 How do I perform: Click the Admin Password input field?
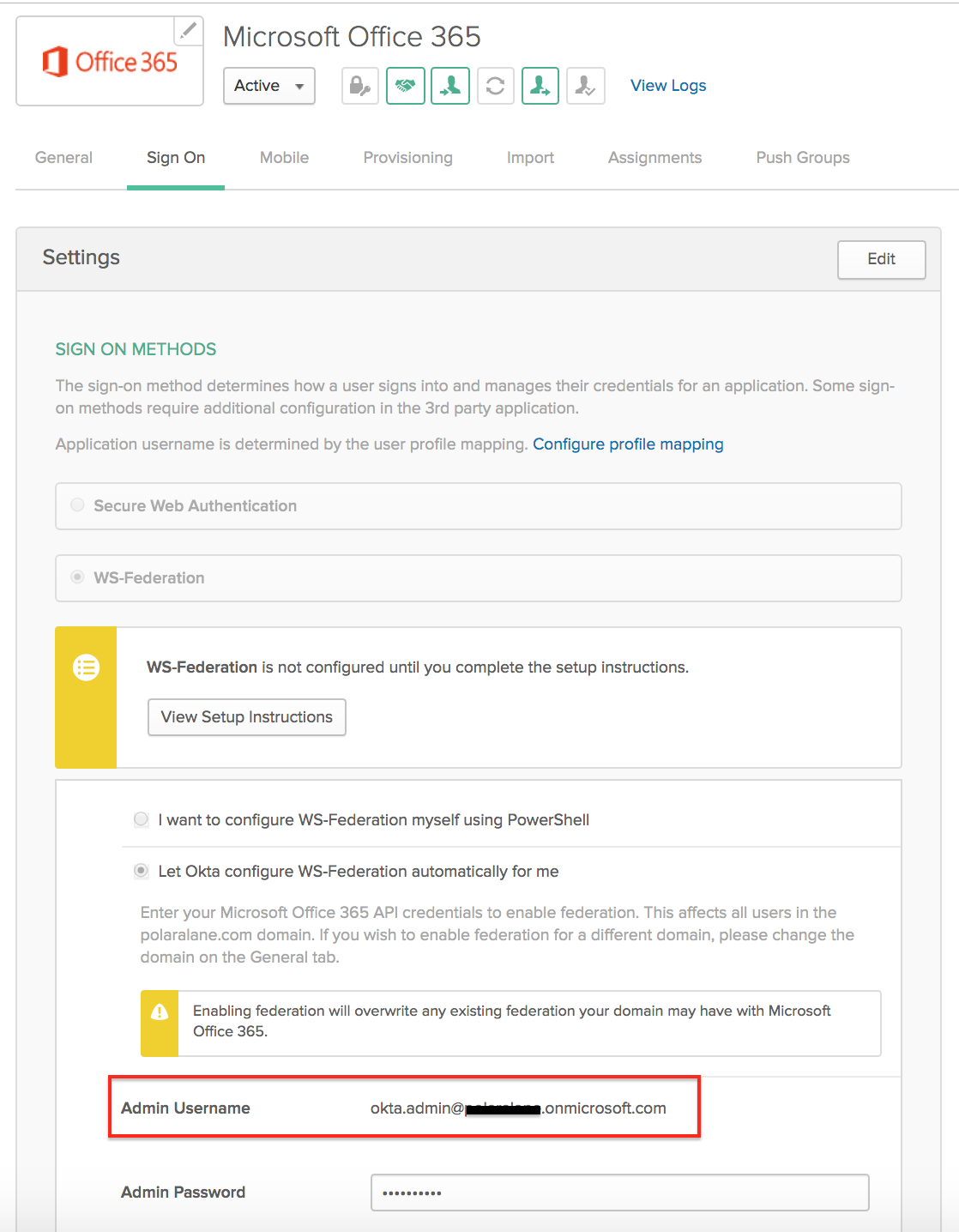pos(619,1193)
